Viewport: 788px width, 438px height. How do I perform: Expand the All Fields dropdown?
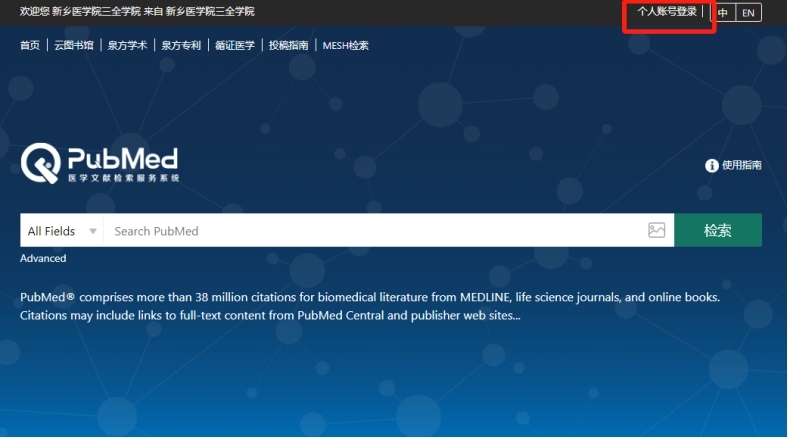tap(62, 231)
